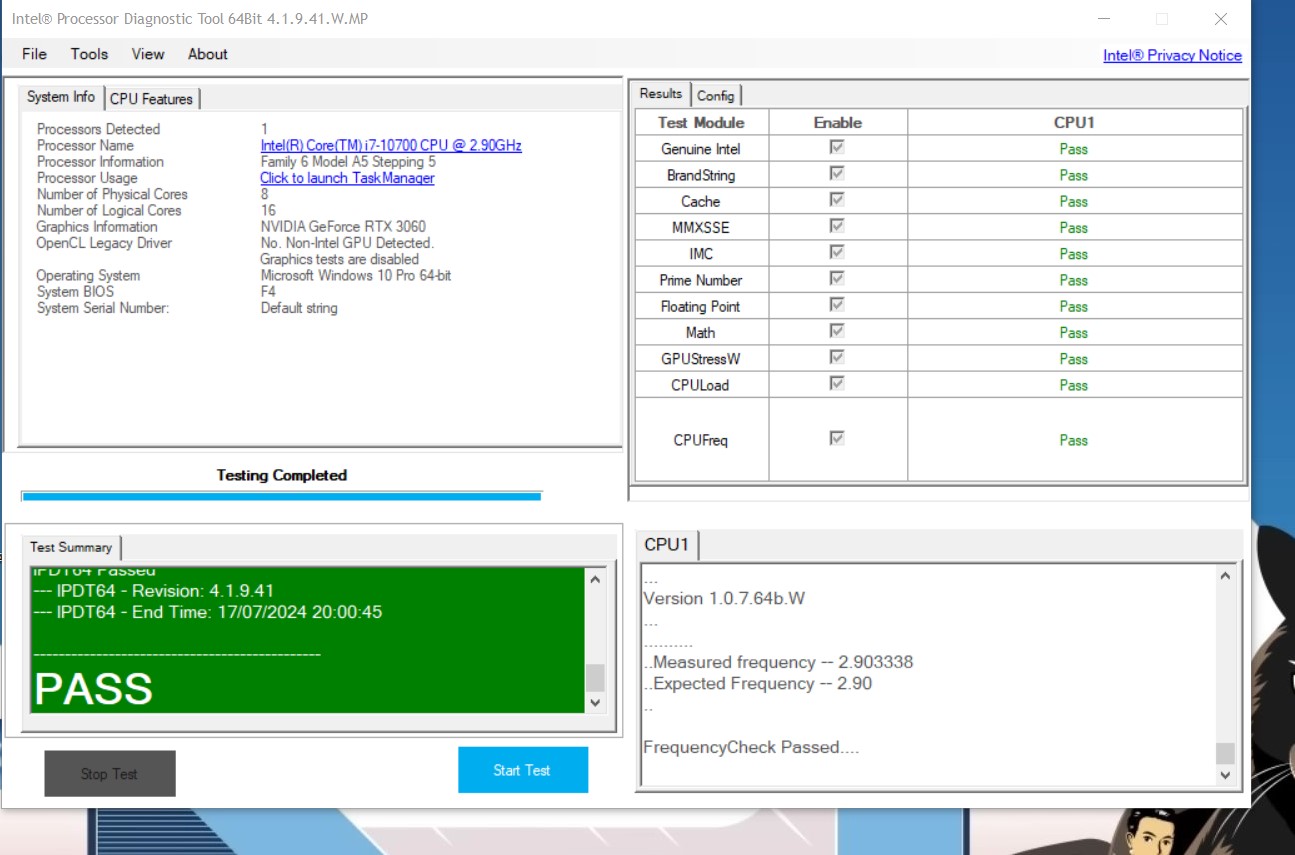Click to launch TaskManager link
The height and width of the screenshot is (855, 1295).
coord(347,178)
